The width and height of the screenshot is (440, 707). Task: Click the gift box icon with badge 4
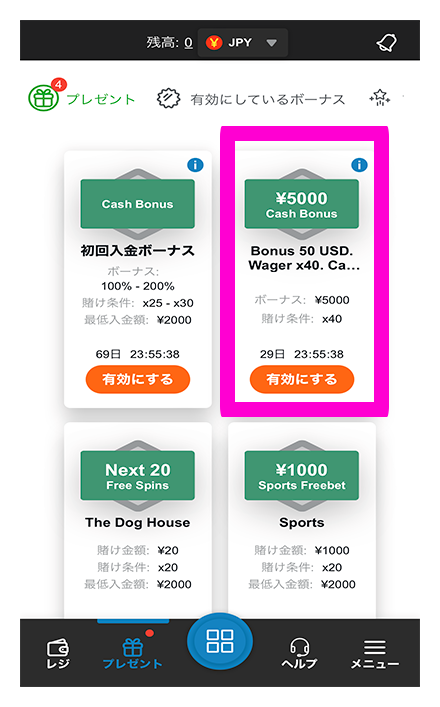[x=44, y=97]
